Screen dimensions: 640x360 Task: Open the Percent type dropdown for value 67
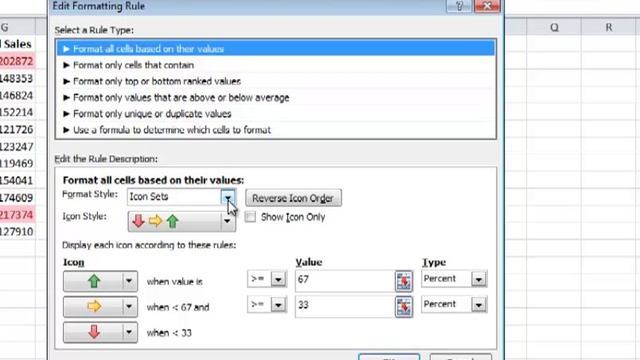(478, 280)
